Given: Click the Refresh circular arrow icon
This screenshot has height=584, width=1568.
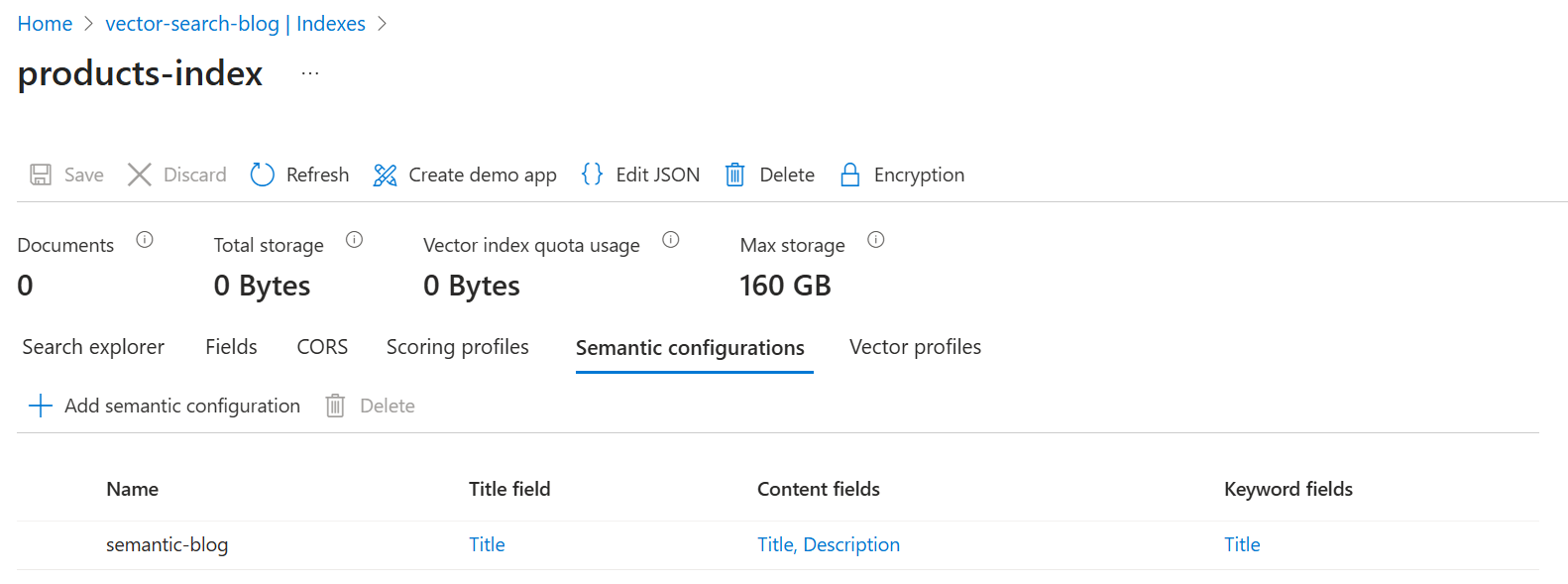Looking at the screenshot, I should [262, 175].
